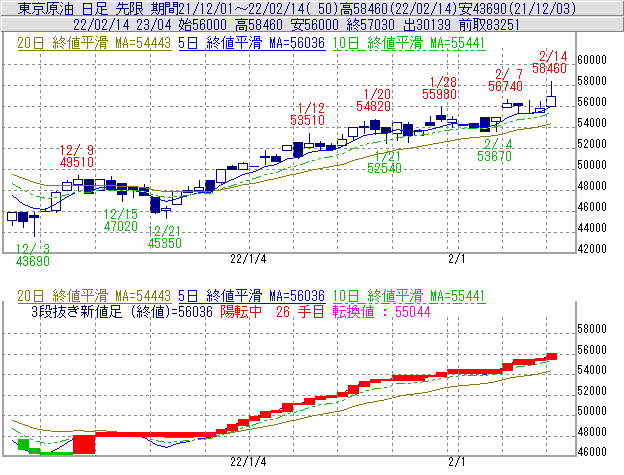The height and width of the screenshot is (475, 624).
Task: Click the 42000 price on upper chart axis
Action: pos(592,249)
